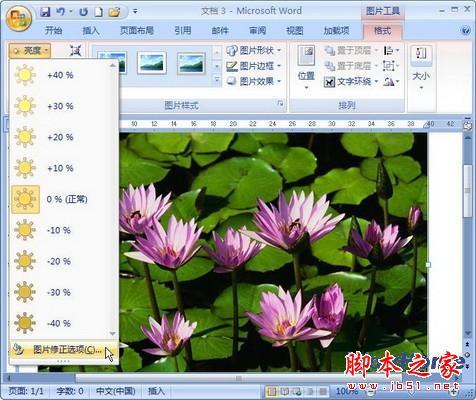This screenshot has width=476, height=400.
Task: Open Word help question mark icon
Action: click(x=466, y=30)
